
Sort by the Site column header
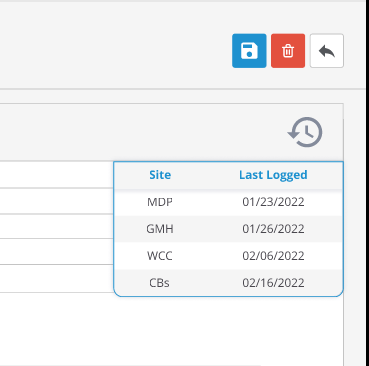[160, 175]
